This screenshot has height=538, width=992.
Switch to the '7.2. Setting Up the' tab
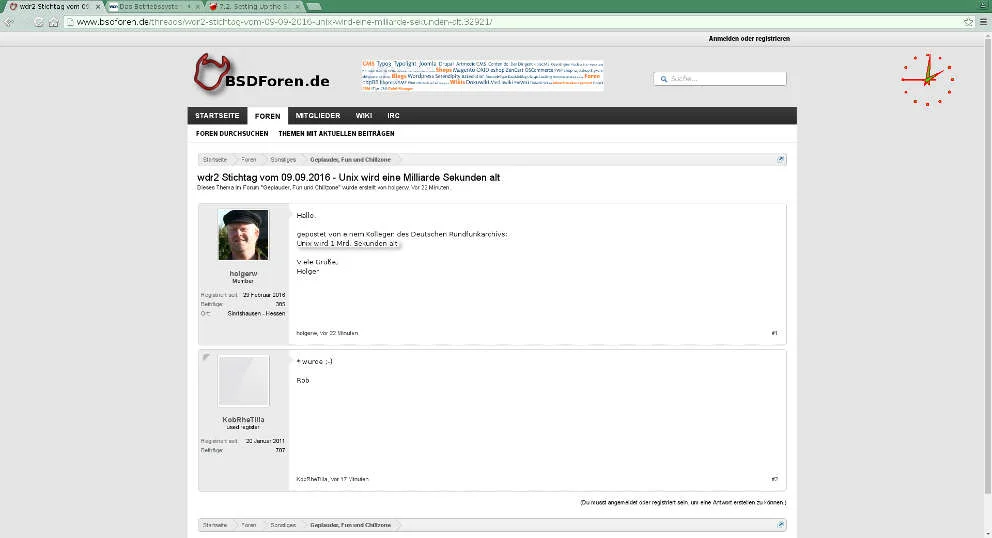[x=252, y=6]
